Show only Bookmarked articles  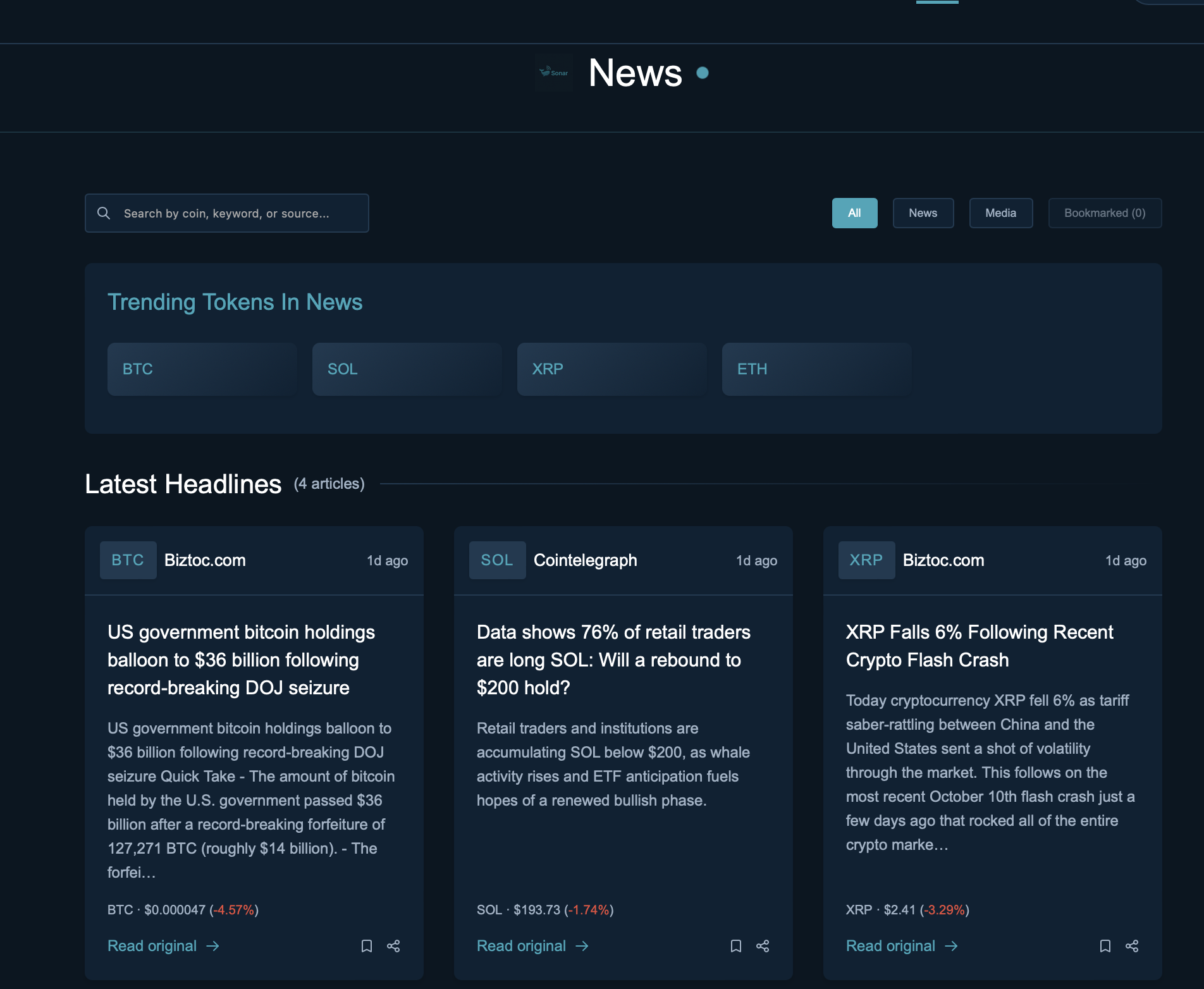(1104, 212)
